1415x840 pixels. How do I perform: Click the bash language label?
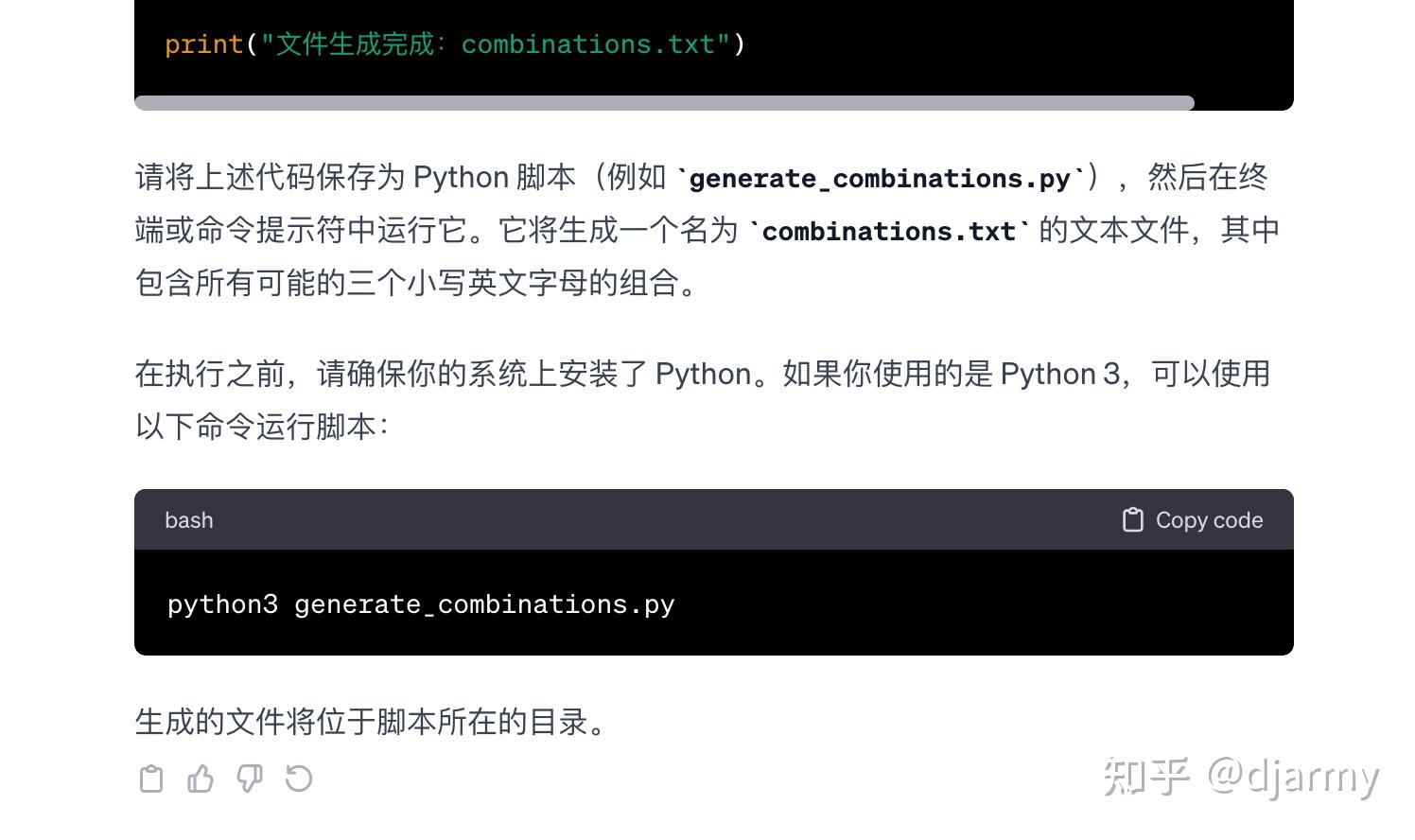pyautogui.click(x=189, y=520)
